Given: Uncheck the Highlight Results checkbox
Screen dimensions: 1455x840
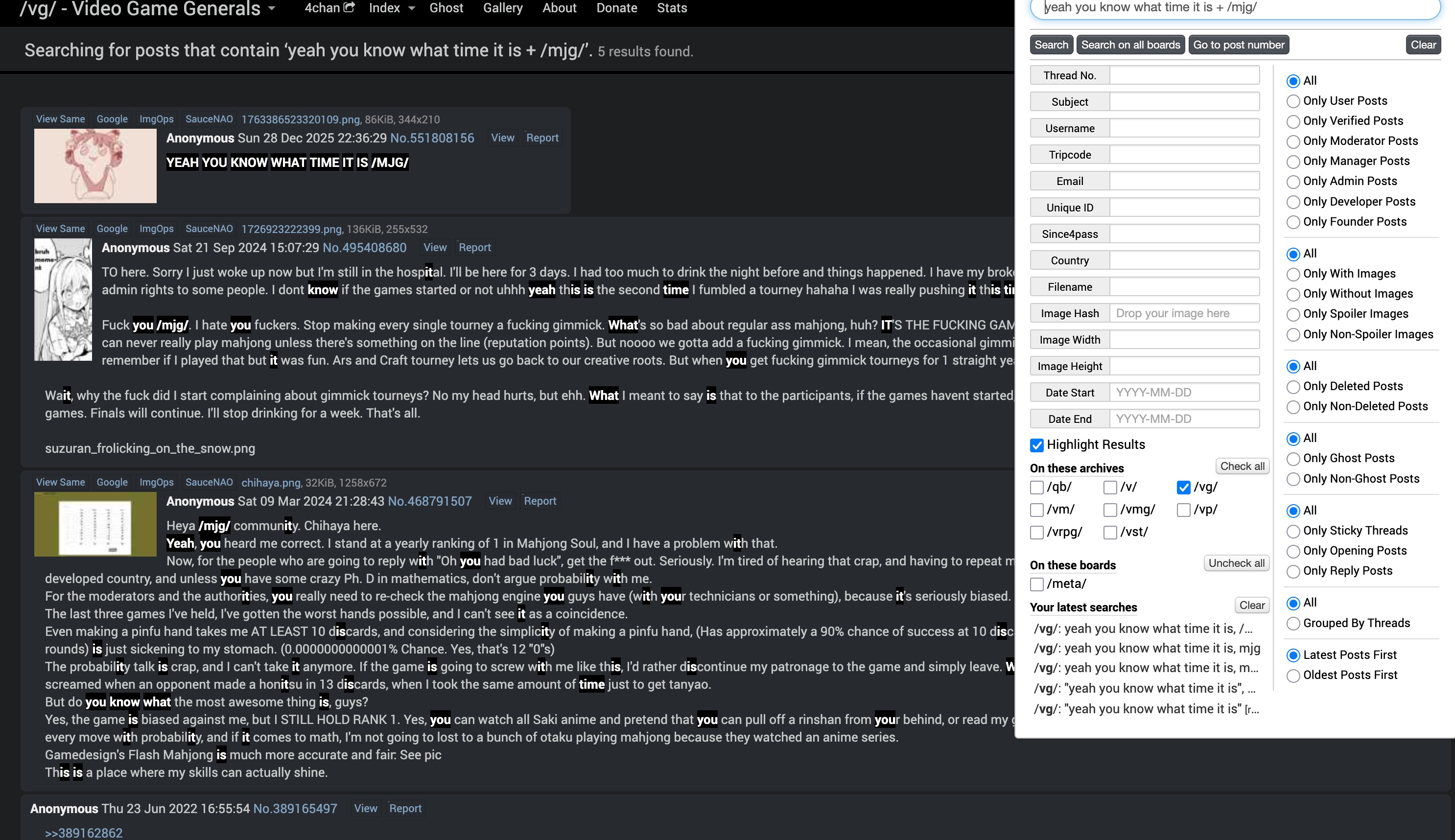Looking at the screenshot, I should pyautogui.click(x=1037, y=445).
